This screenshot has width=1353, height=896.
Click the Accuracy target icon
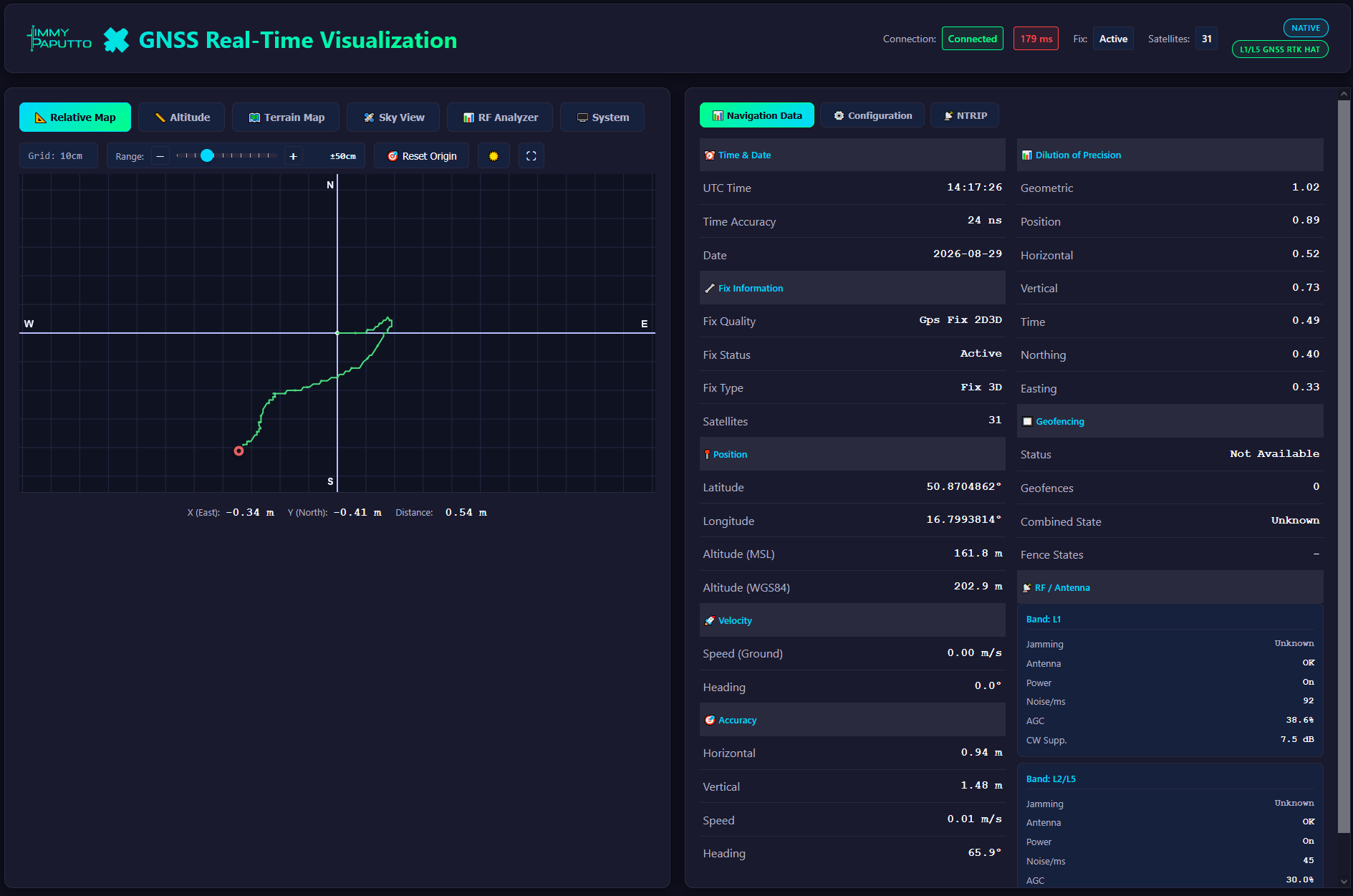coord(710,721)
